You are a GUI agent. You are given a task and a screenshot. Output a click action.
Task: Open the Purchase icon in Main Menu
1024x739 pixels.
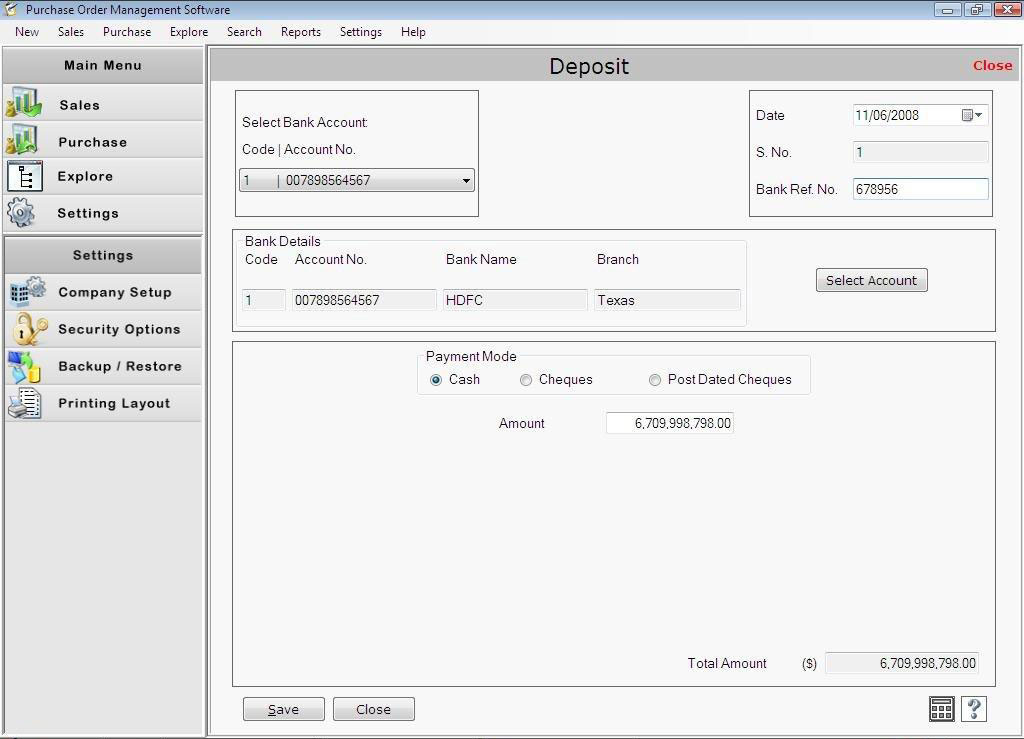pos(25,139)
